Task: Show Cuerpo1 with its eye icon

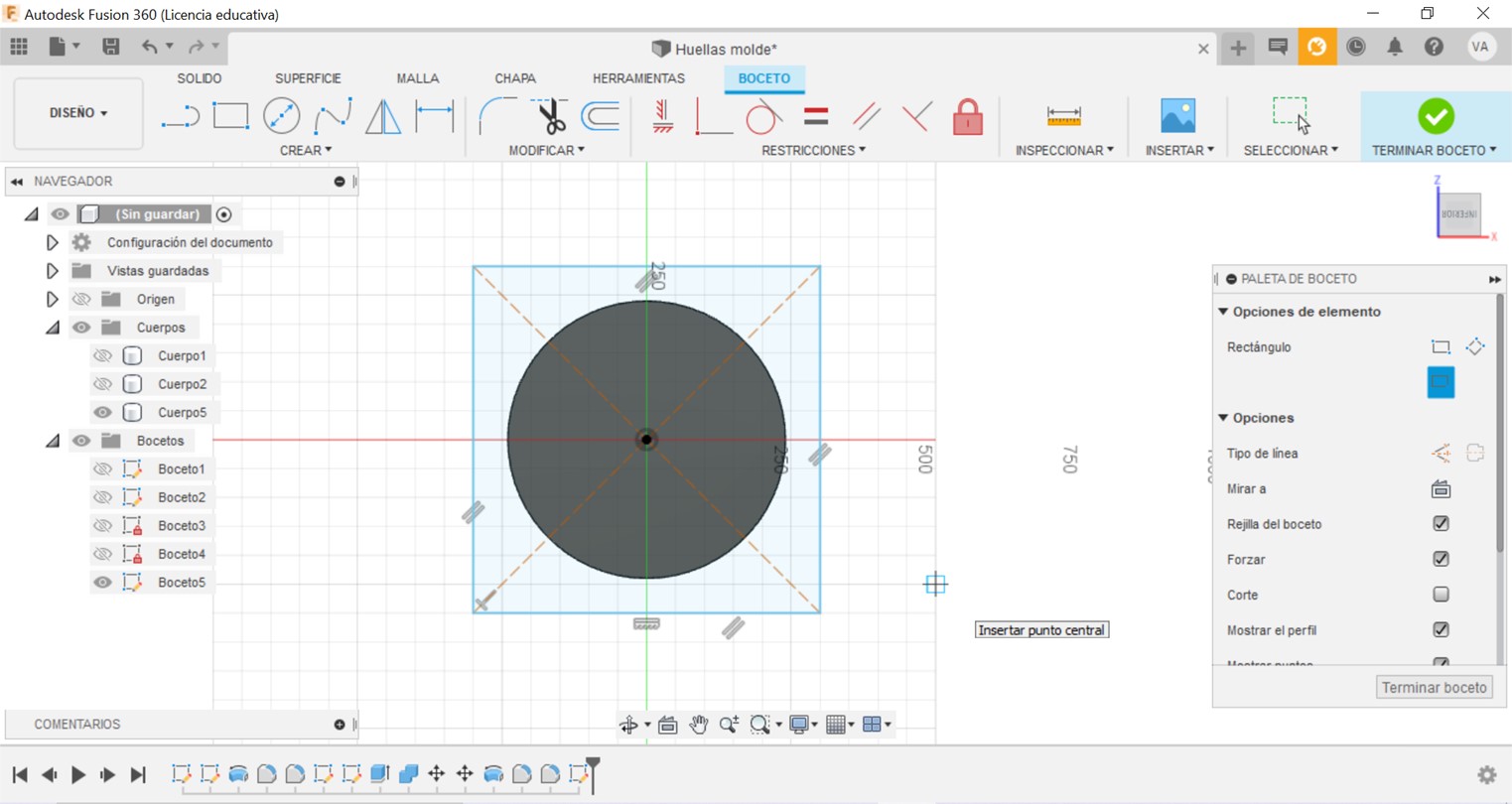Action: point(102,355)
